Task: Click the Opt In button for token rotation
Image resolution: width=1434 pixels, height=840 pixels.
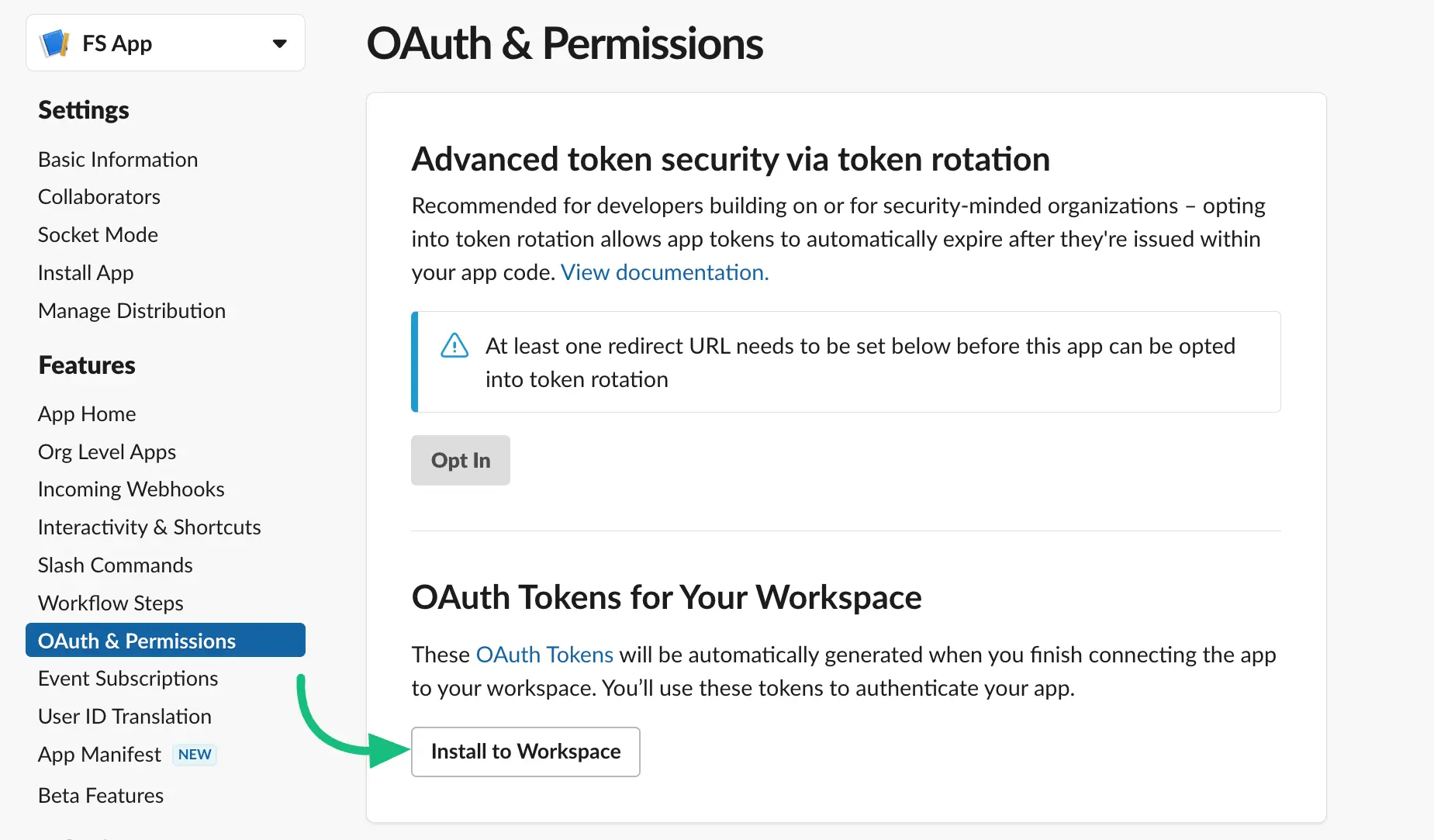Action: 460,460
